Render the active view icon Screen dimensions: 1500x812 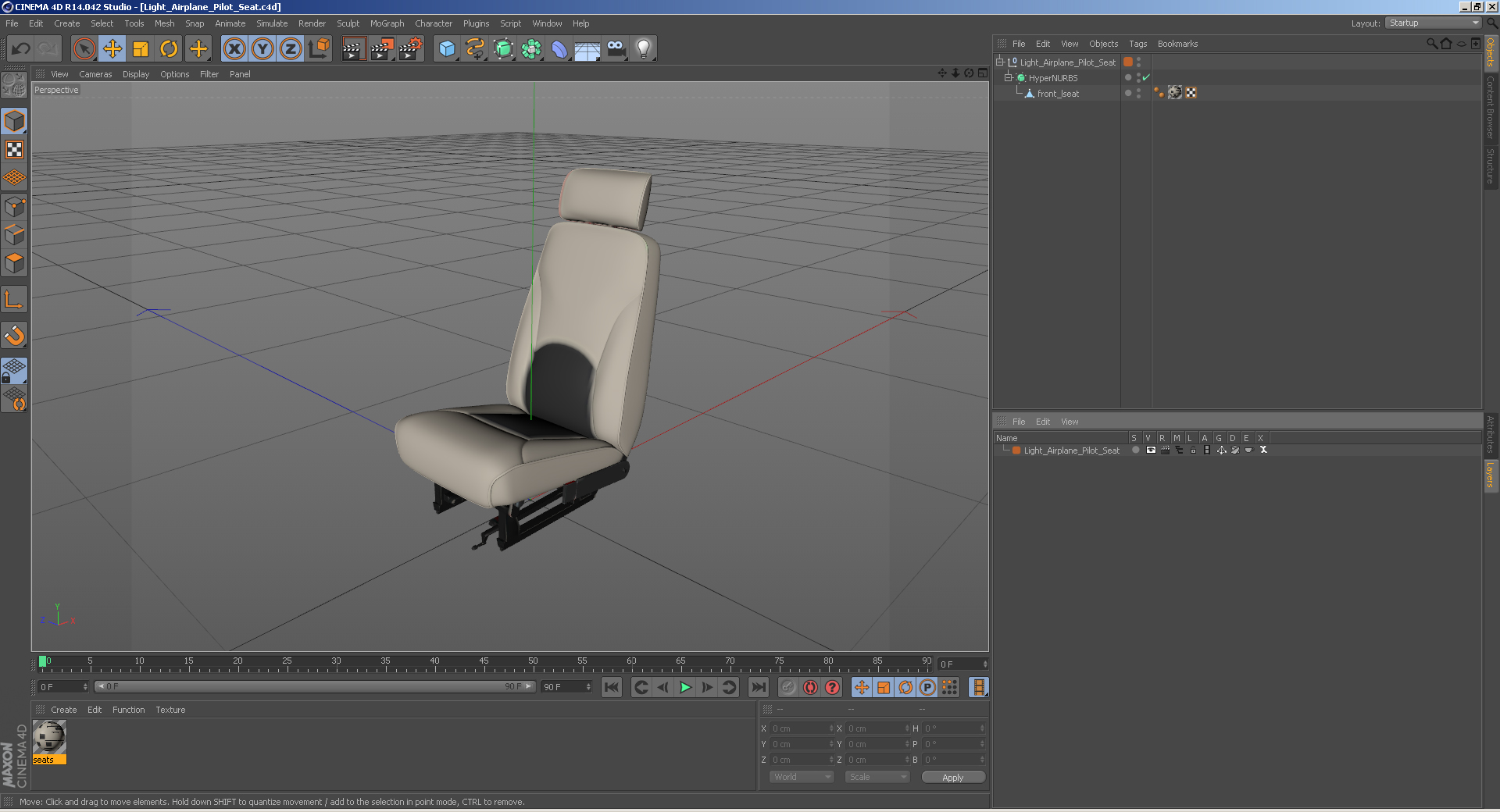coord(353,49)
